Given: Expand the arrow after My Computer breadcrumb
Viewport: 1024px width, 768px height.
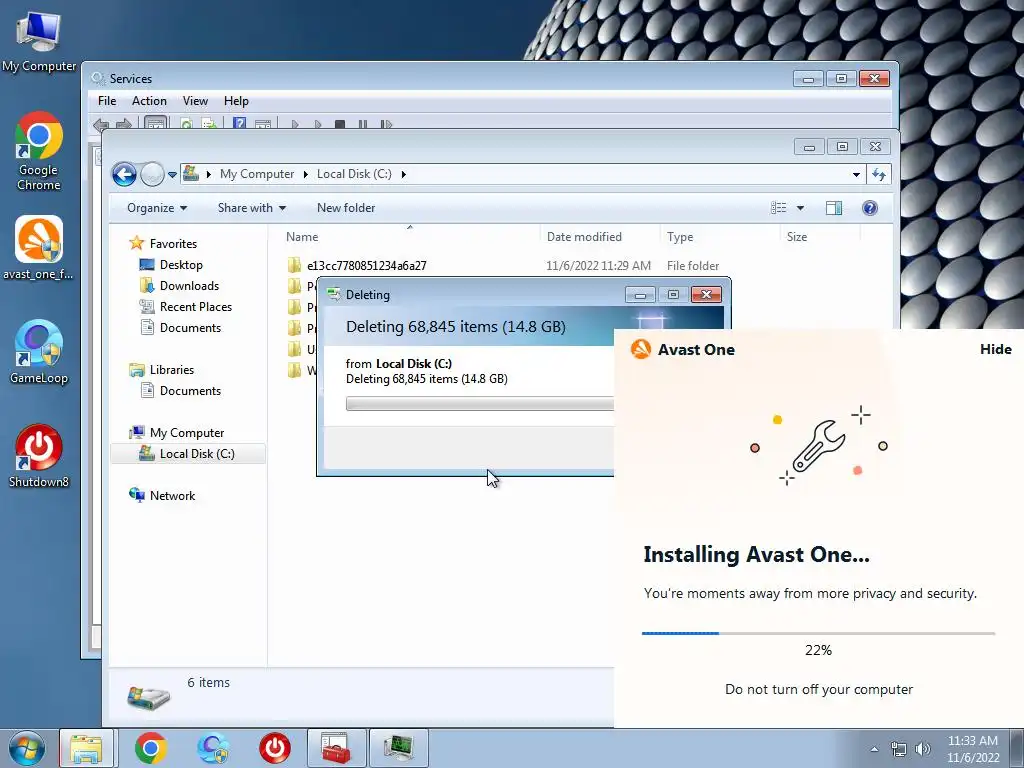Looking at the screenshot, I should point(305,174).
